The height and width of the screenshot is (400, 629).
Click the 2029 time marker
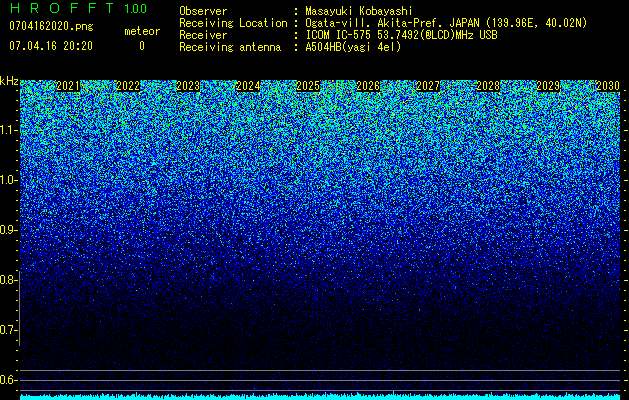click(548, 86)
